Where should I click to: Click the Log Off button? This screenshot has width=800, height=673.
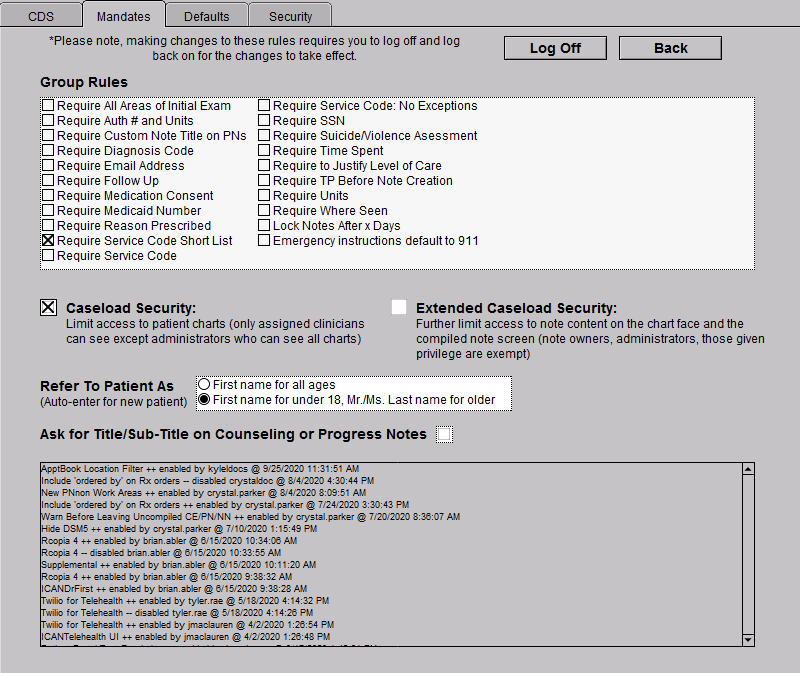(555, 48)
